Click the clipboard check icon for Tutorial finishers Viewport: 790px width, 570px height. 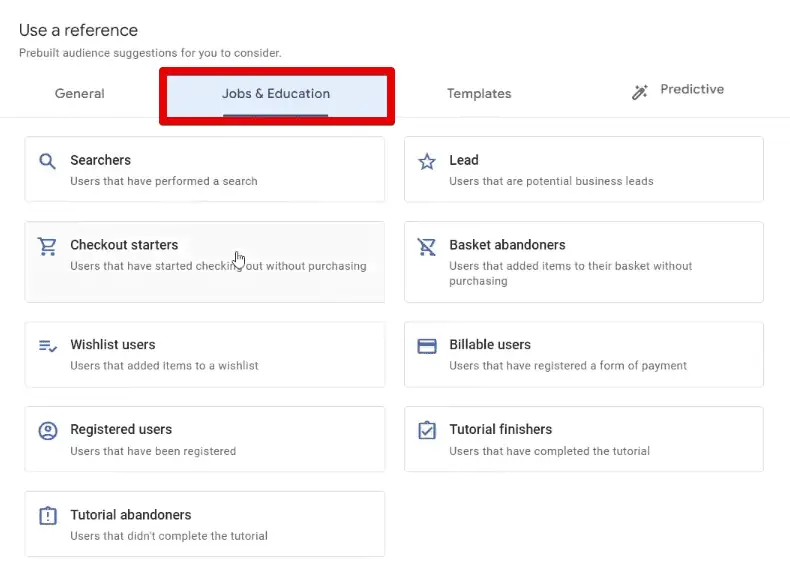[x=427, y=431]
